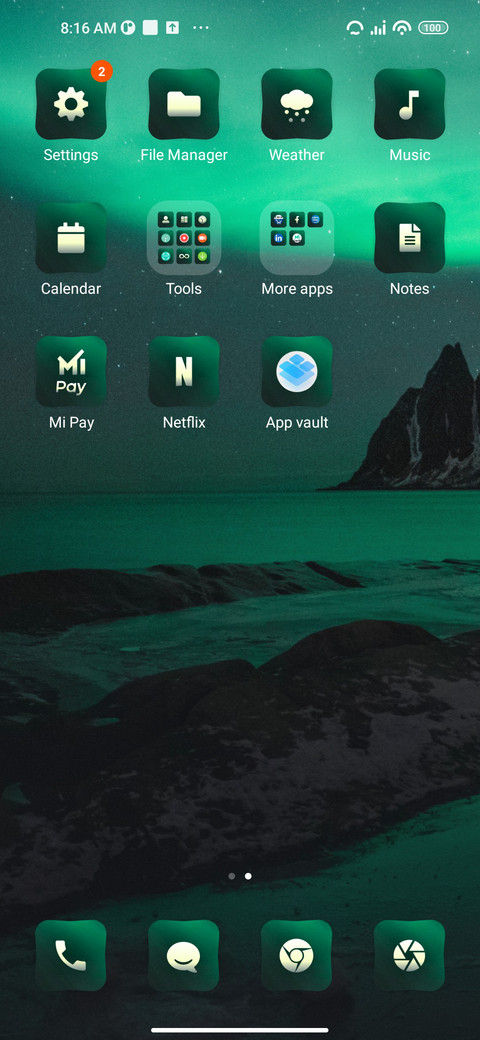
Task: Tap the Wi-Fi status icon
Action: click(x=402, y=28)
